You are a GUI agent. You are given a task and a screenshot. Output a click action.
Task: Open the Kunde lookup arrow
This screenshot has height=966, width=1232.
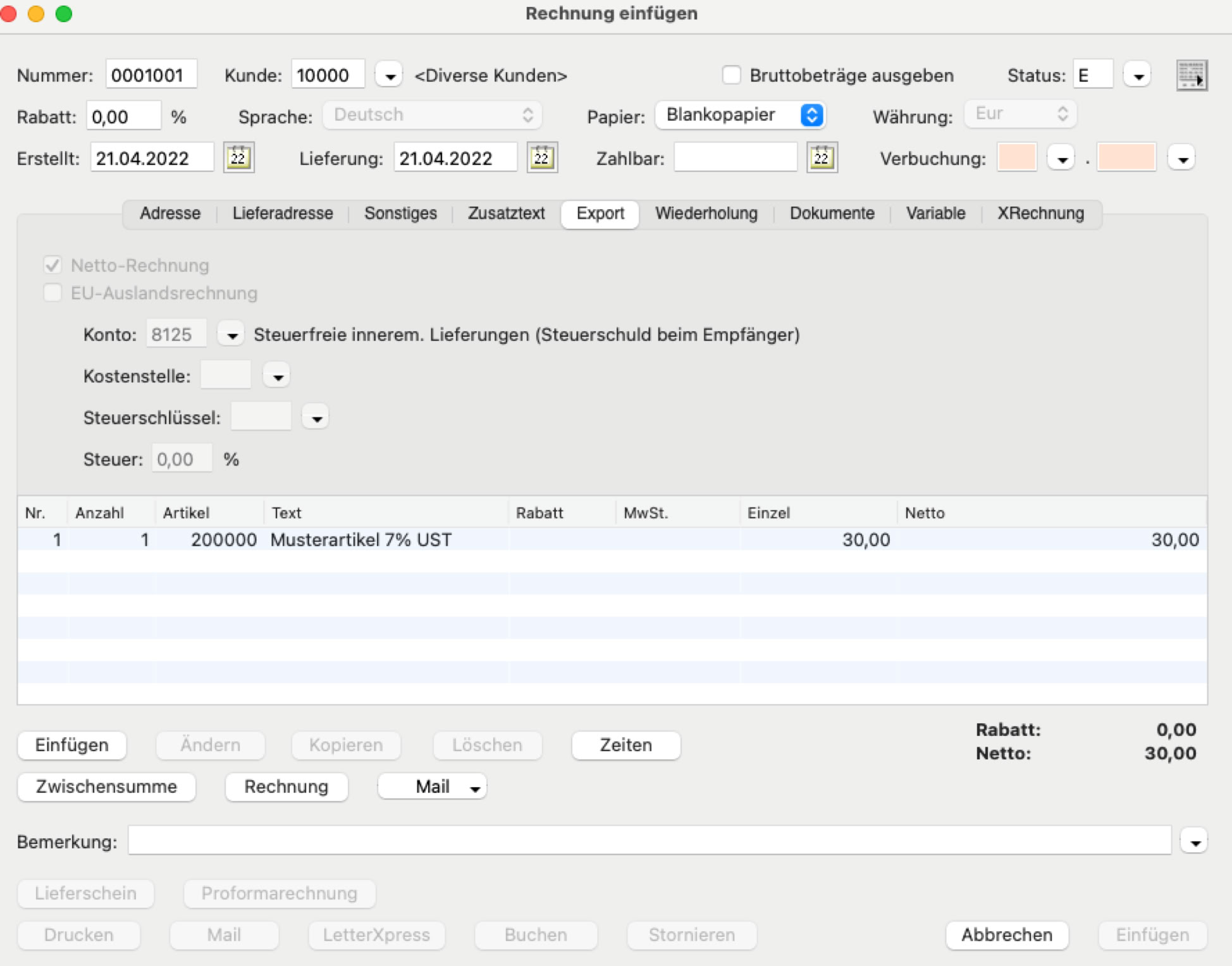[390, 76]
